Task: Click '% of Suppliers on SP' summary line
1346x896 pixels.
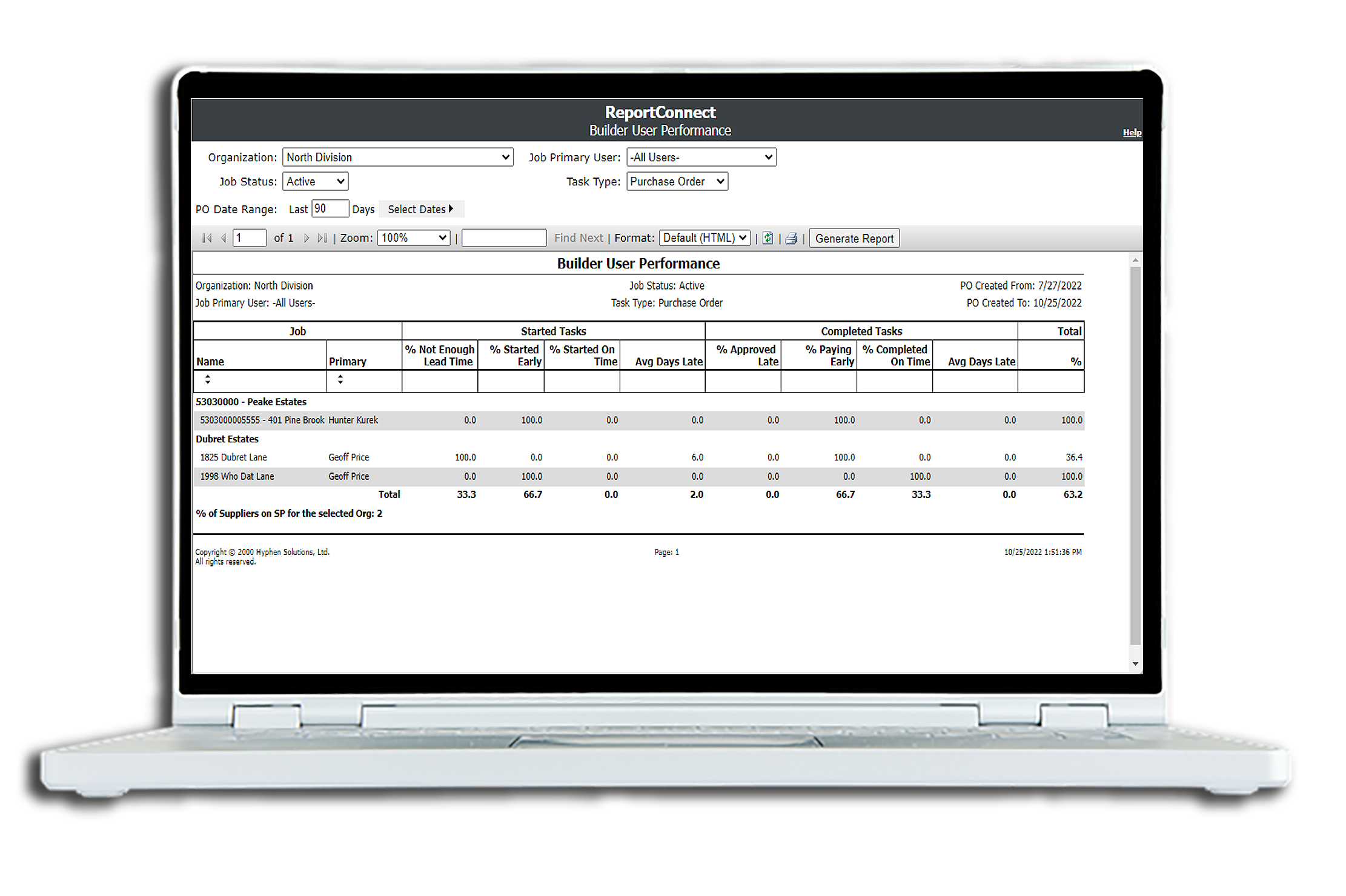Action: [x=289, y=514]
